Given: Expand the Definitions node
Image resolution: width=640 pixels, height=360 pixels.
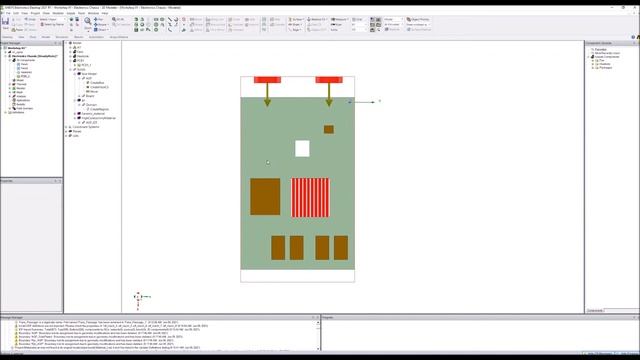Looking at the screenshot, I should (6, 112).
